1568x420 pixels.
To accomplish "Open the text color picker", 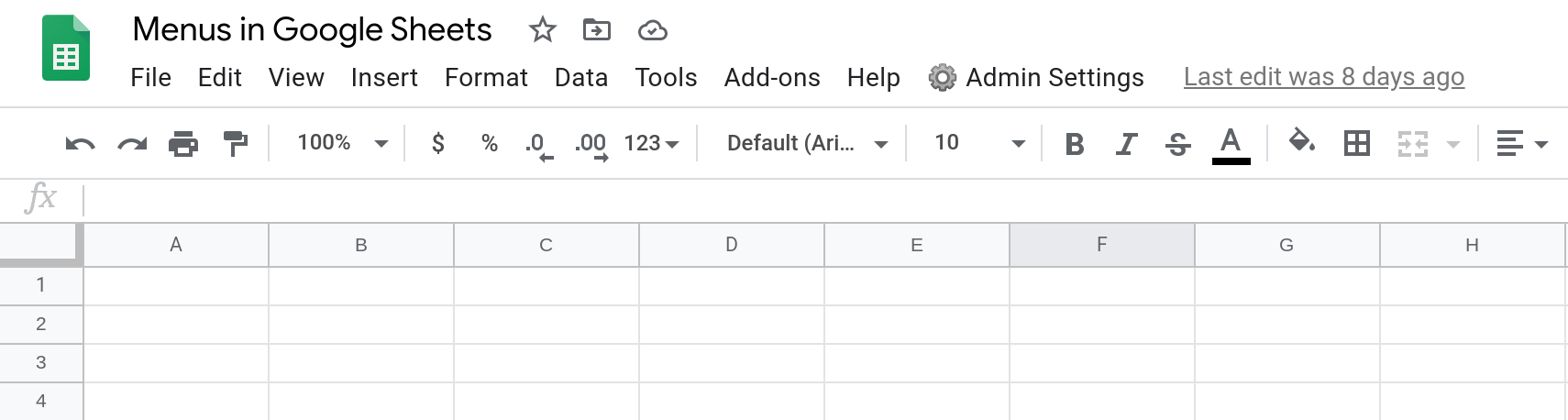I will coord(1231,146).
